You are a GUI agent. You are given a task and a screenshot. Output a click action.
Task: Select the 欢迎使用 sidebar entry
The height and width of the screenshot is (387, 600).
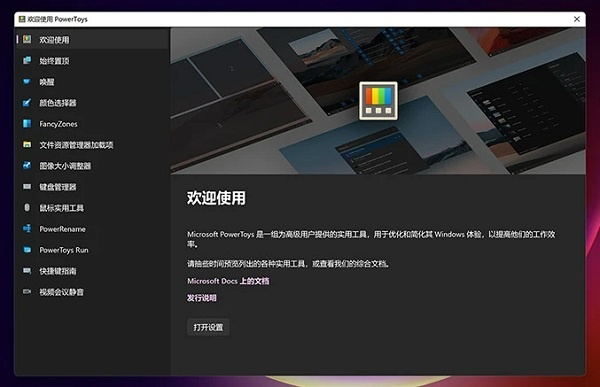coord(92,39)
